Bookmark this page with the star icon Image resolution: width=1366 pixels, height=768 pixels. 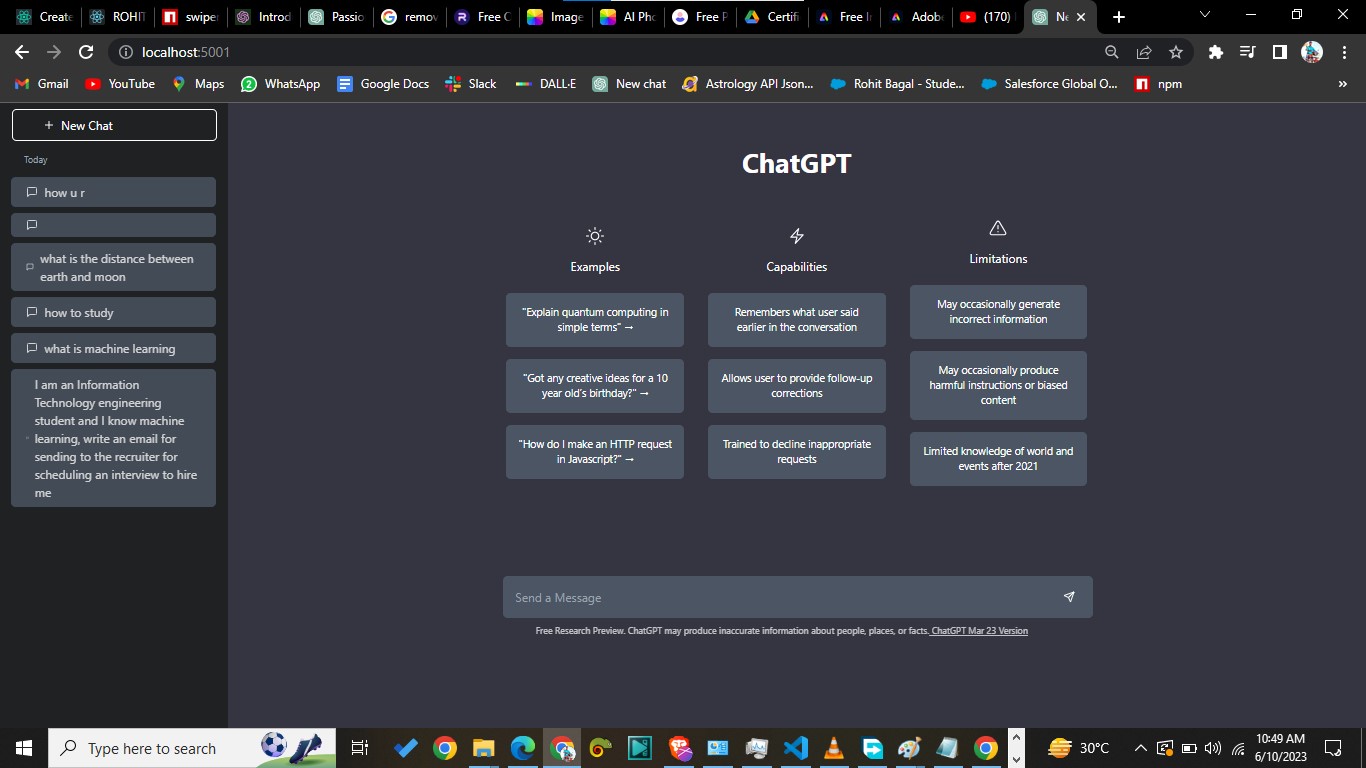click(1176, 52)
